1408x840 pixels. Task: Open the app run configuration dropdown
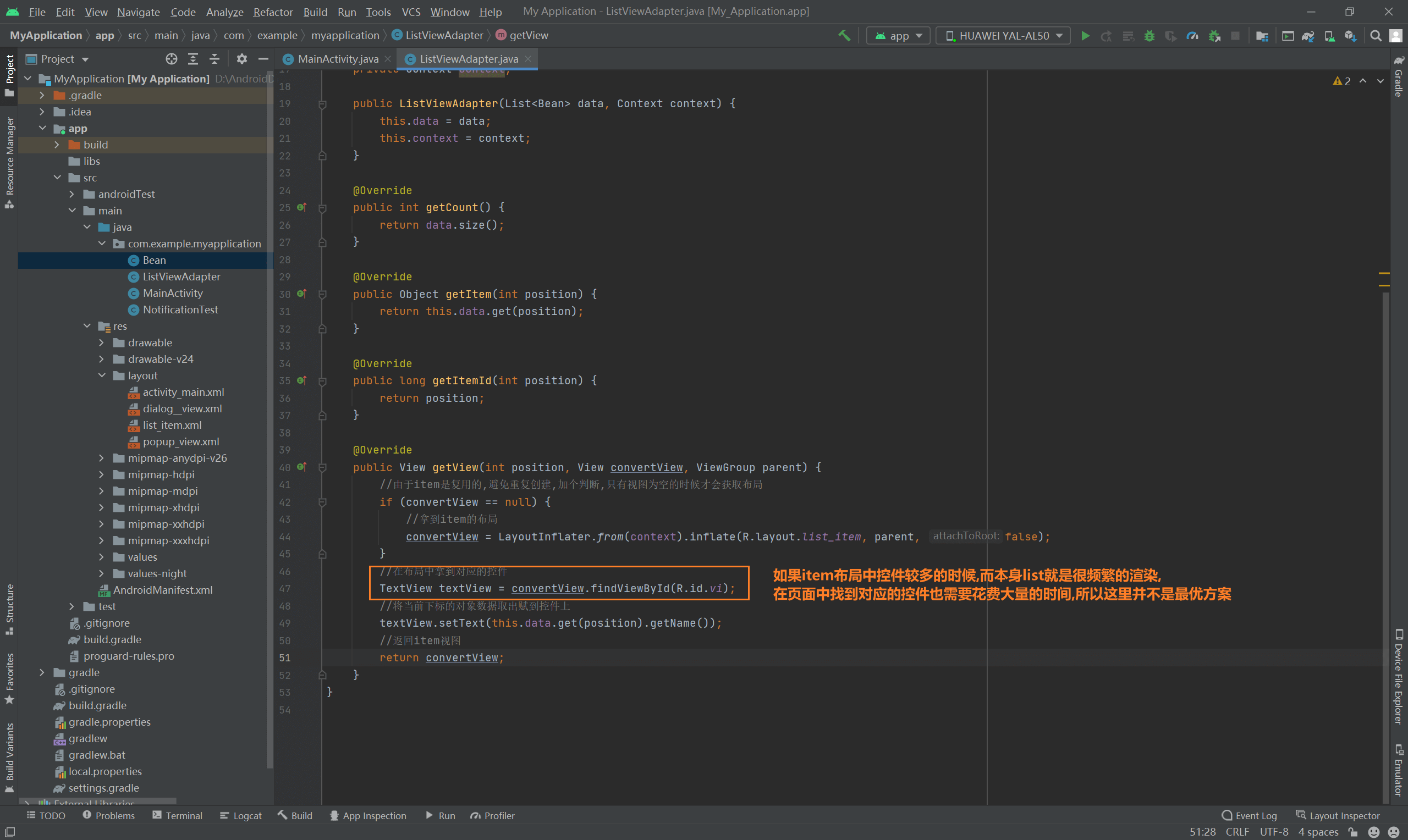point(898,36)
